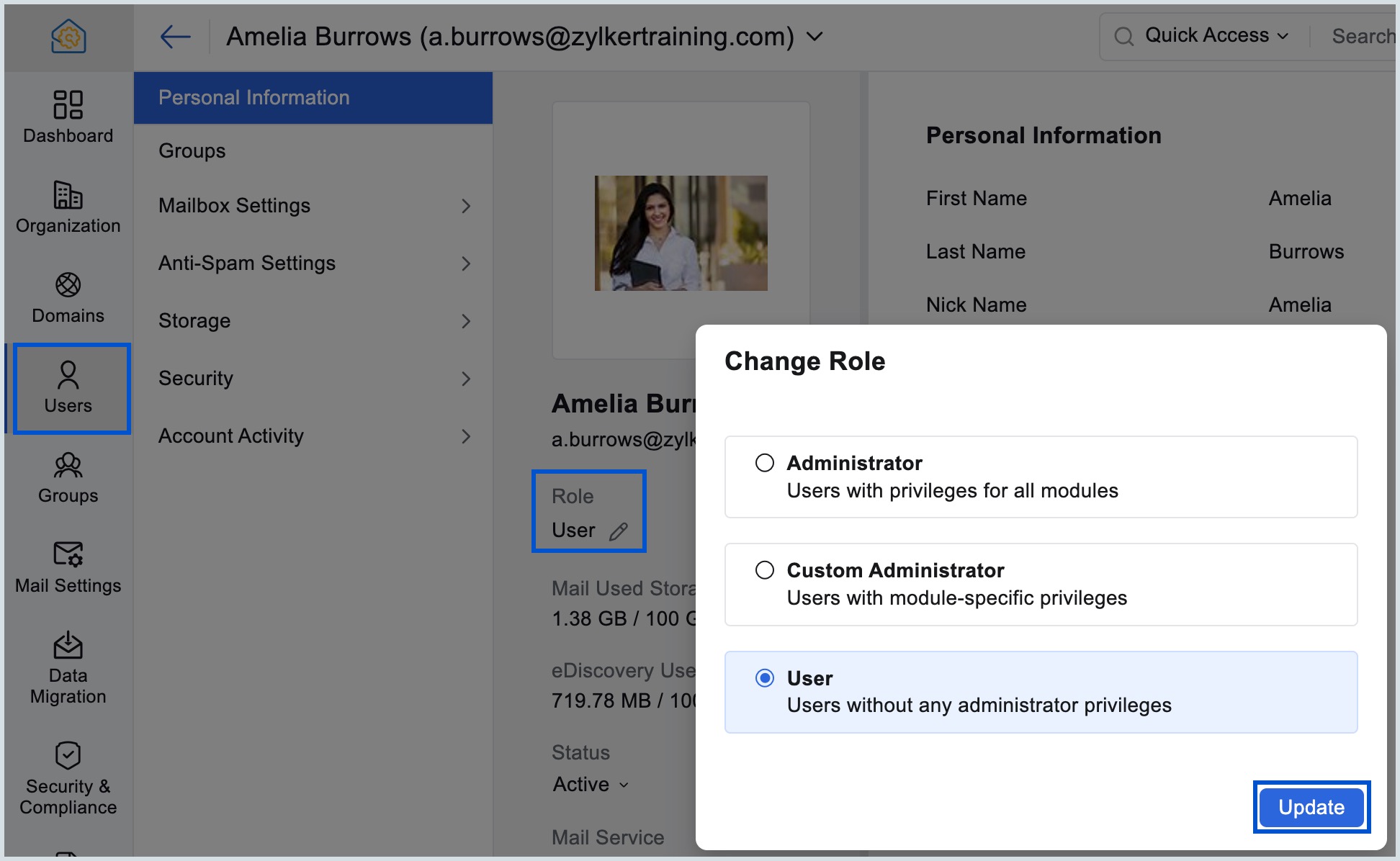Choose the Custom Administrator role

coord(765,570)
